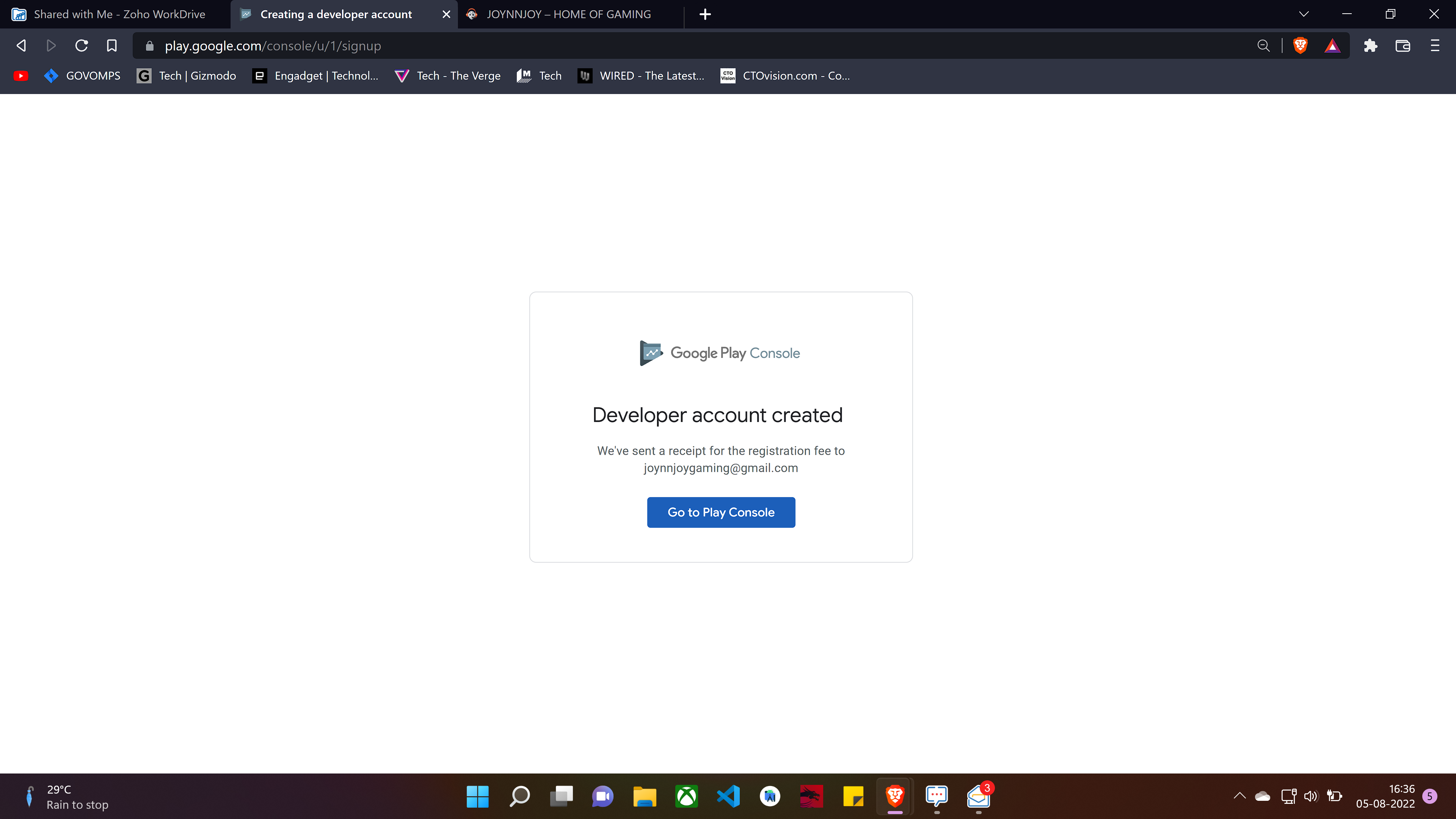The height and width of the screenshot is (819, 1456).
Task: Reload the current page
Action: (82, 46)
